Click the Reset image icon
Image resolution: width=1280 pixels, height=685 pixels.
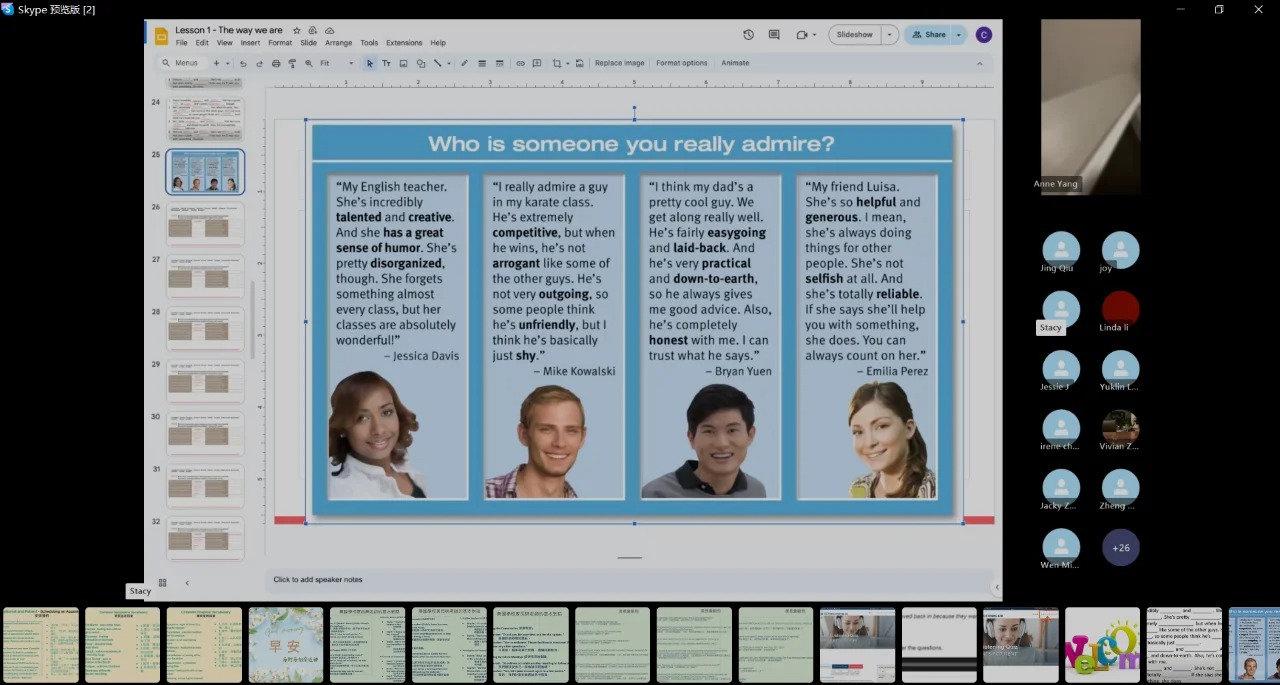coord(579,63)
